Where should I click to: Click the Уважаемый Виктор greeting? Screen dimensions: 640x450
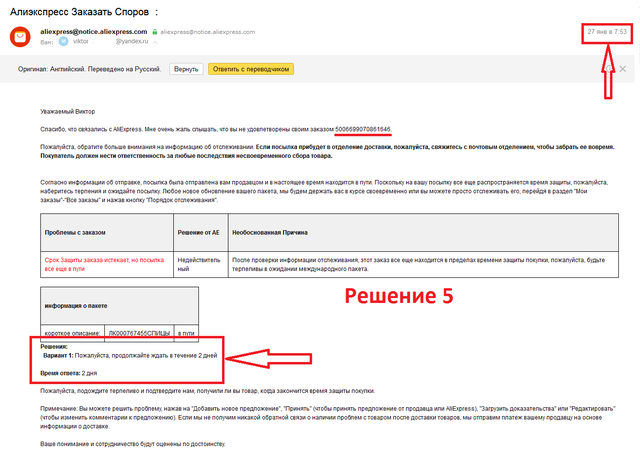(x=67, y=111)
